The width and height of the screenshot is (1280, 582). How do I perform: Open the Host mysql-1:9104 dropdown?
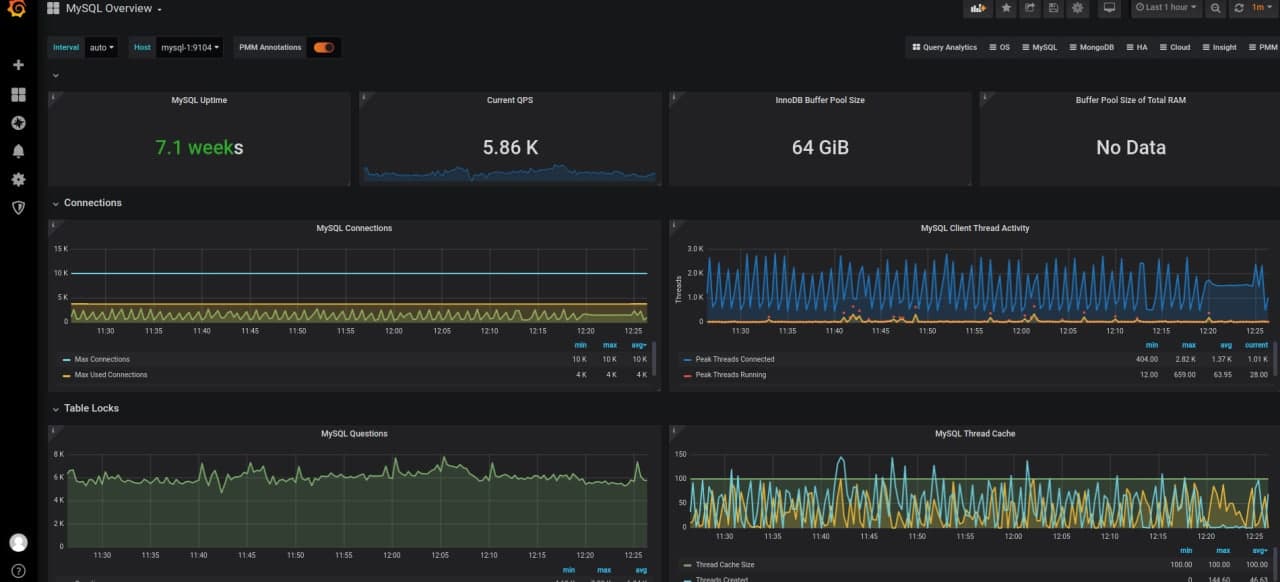[190, 47]
